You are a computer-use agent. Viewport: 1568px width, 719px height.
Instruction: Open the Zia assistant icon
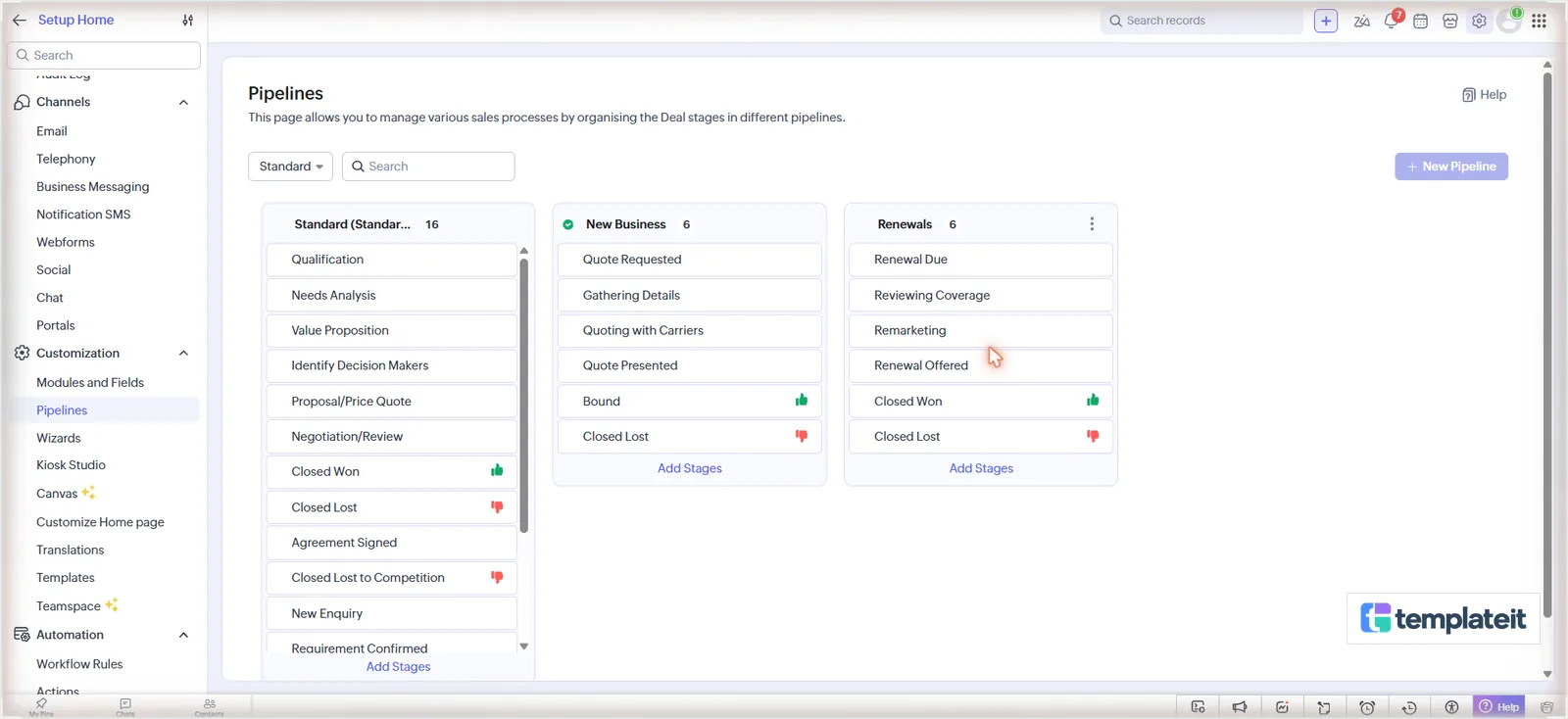pyautogui.click(x=1361, y=21)
